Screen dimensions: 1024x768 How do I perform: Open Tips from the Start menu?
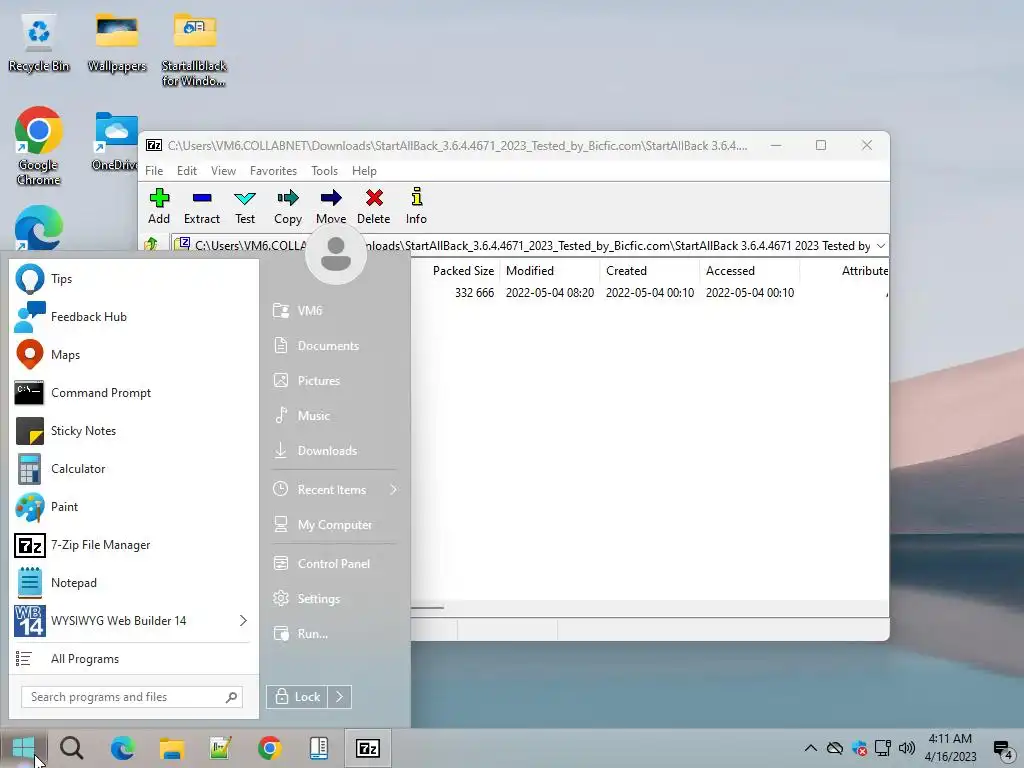(134, 279)
